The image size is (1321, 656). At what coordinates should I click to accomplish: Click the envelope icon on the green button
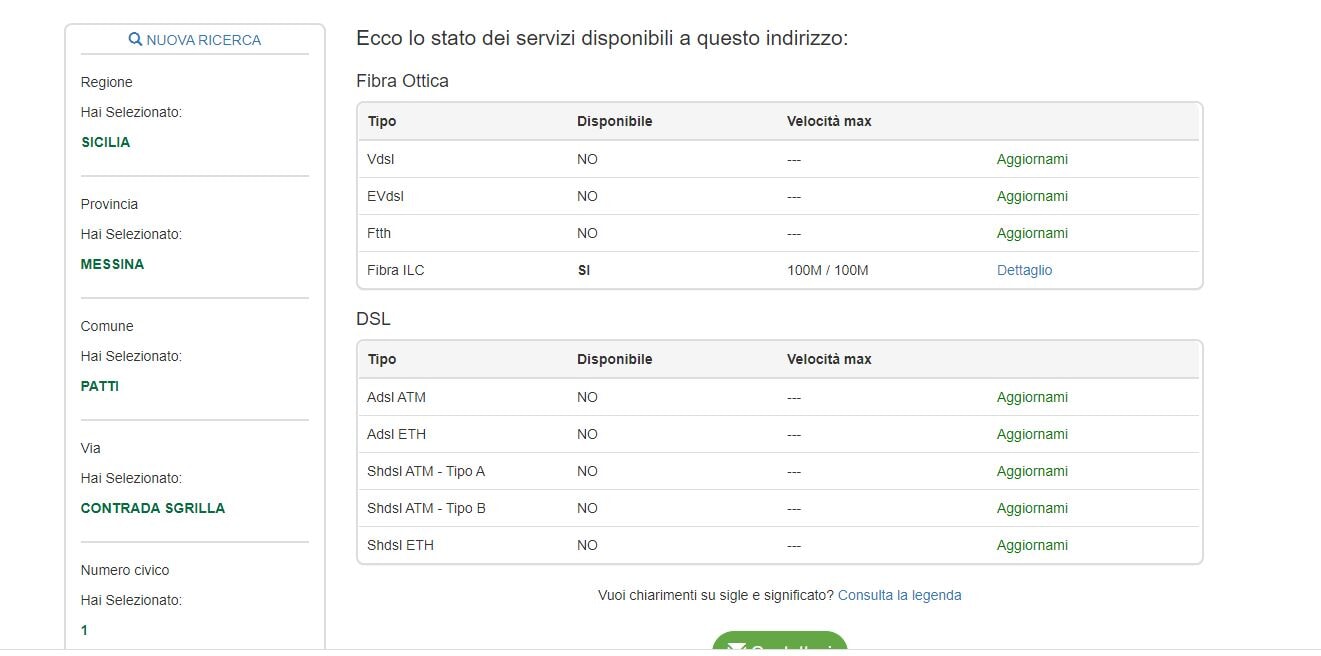click(x=736, y=648)
